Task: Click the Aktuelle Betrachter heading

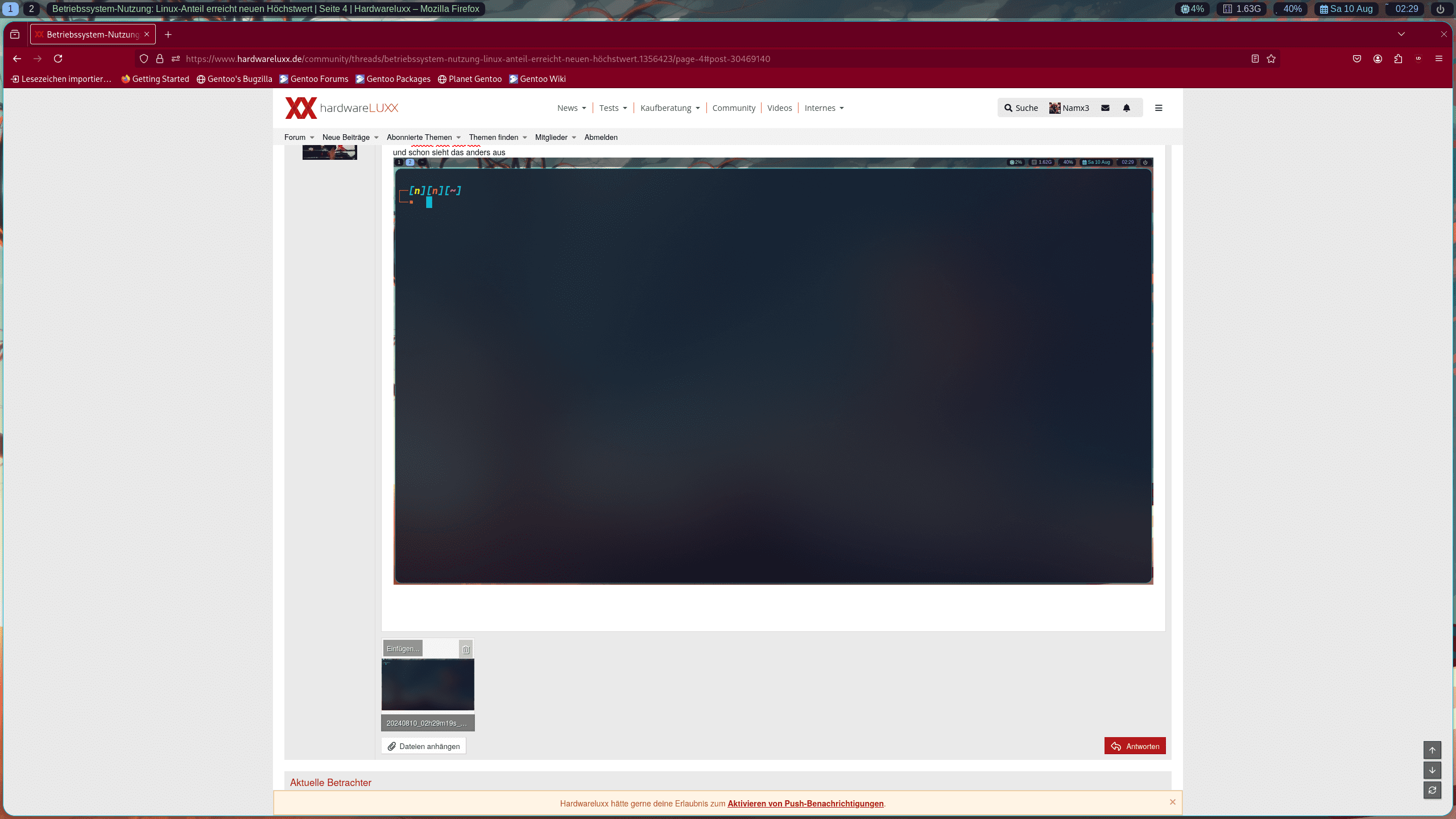Action: (x=330, y=783)
